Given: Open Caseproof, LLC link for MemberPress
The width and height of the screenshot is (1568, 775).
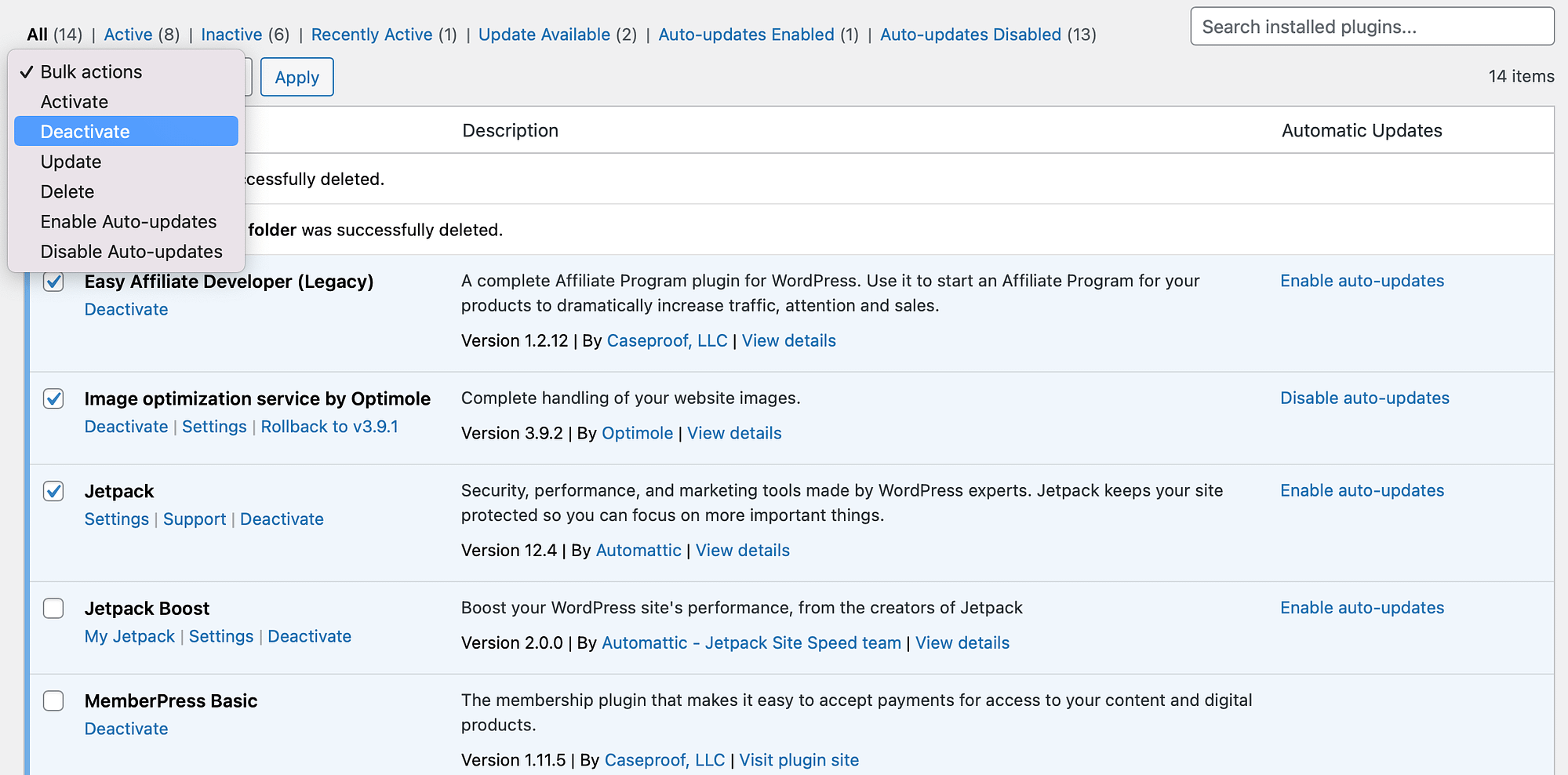Looking at the screenshot, I should [x=665, y=760].
